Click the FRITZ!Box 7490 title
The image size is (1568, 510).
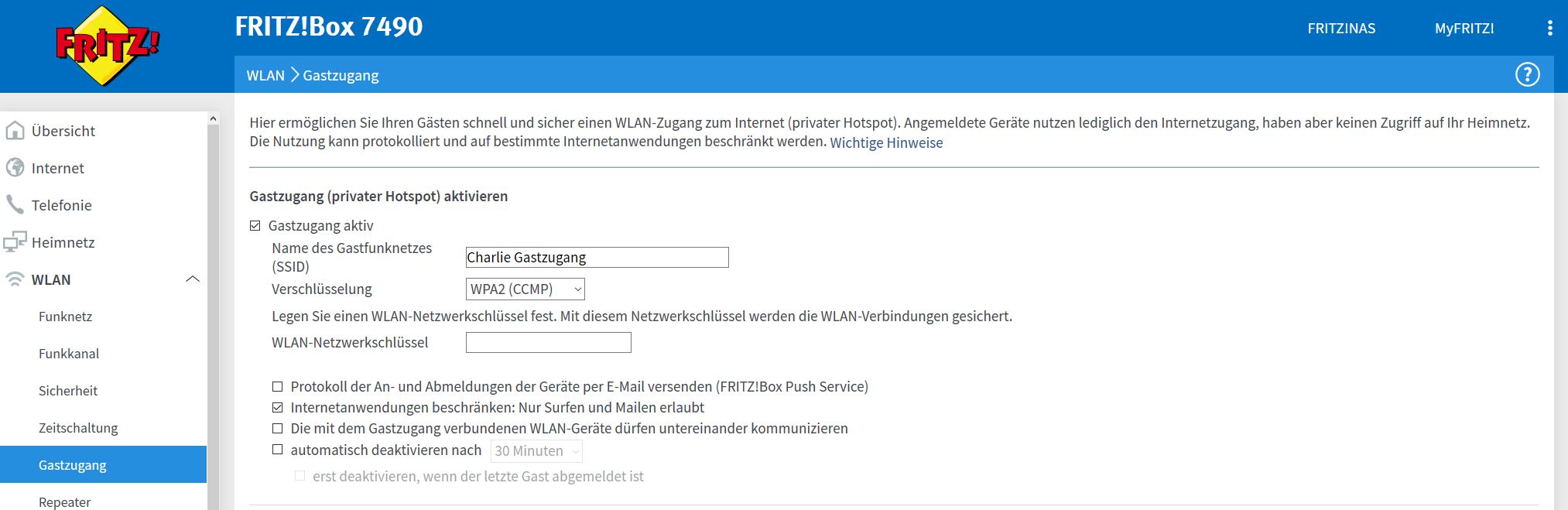tap(329, 27)
